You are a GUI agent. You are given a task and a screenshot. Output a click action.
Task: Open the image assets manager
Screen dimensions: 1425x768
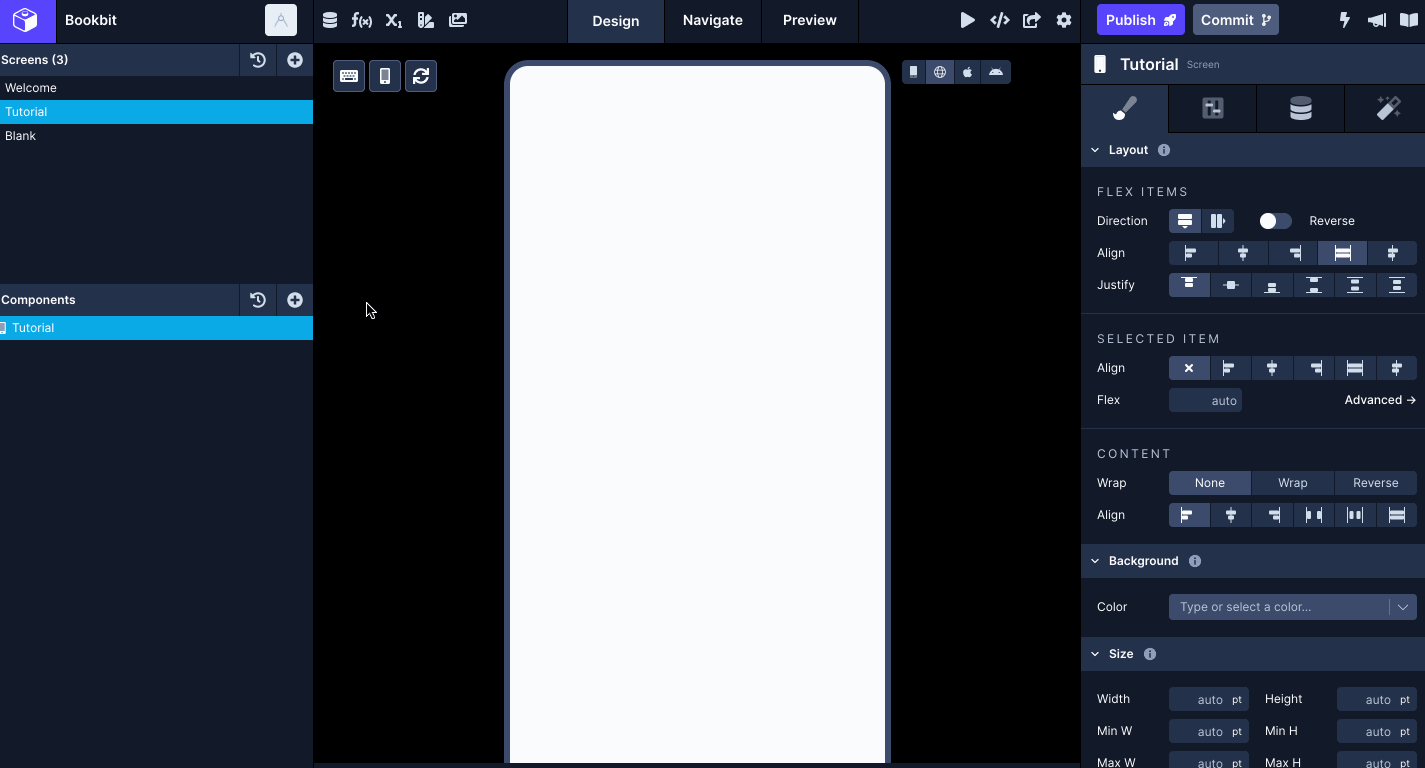pyautogui.click(x=458, y=19)
